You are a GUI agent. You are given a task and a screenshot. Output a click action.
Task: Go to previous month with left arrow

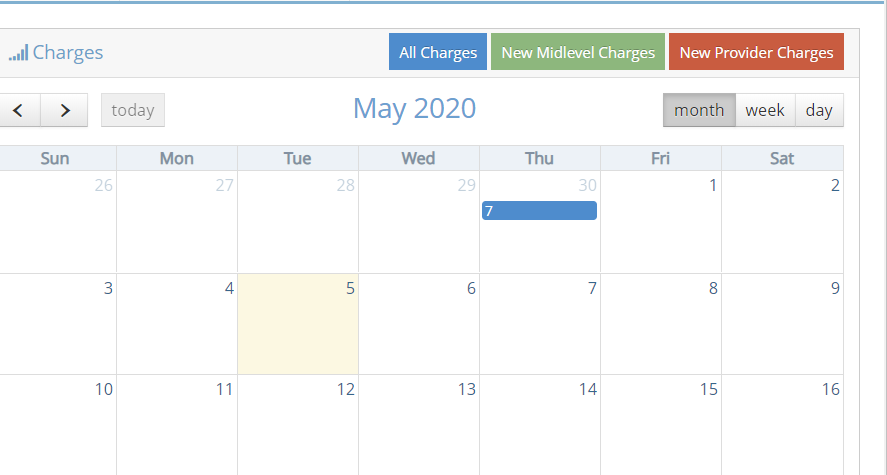[x=19, y=110]
